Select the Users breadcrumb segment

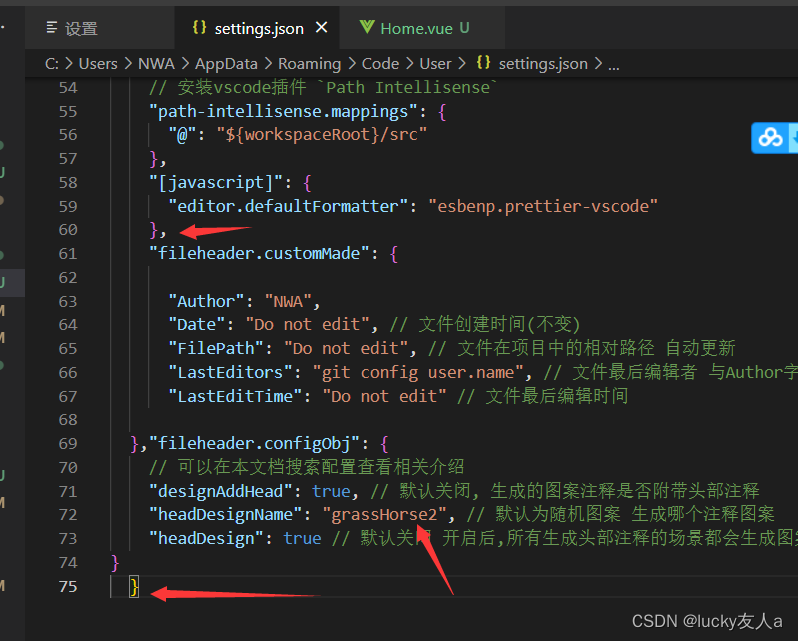tap(98, 64)
